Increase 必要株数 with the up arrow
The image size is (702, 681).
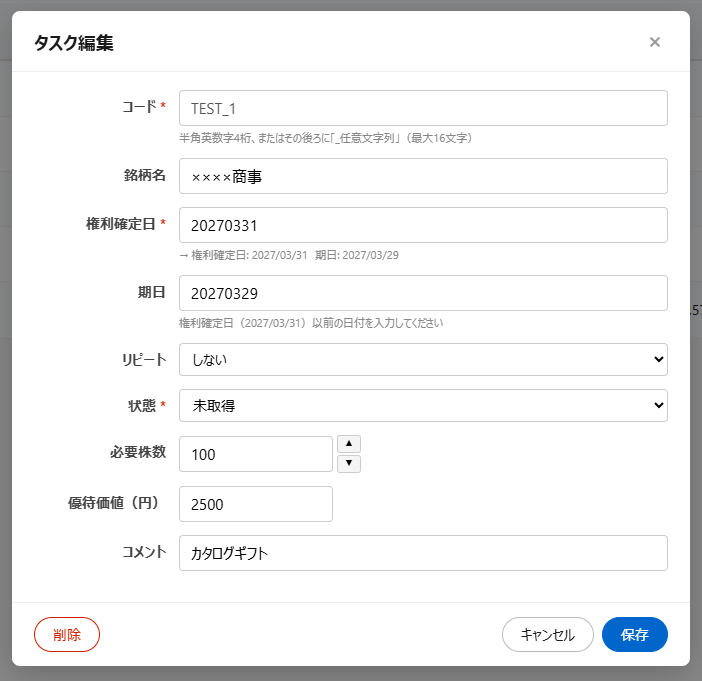349,444
